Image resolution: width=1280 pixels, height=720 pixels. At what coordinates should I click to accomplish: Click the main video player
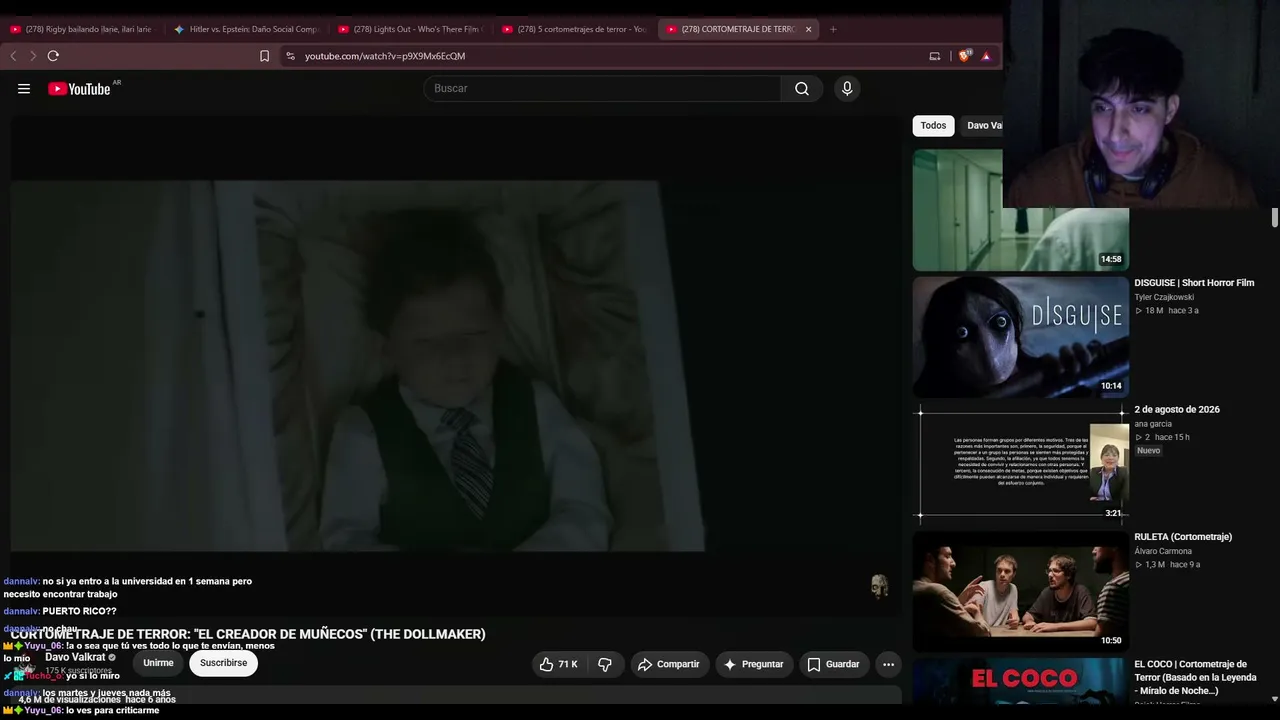(456, 365)
